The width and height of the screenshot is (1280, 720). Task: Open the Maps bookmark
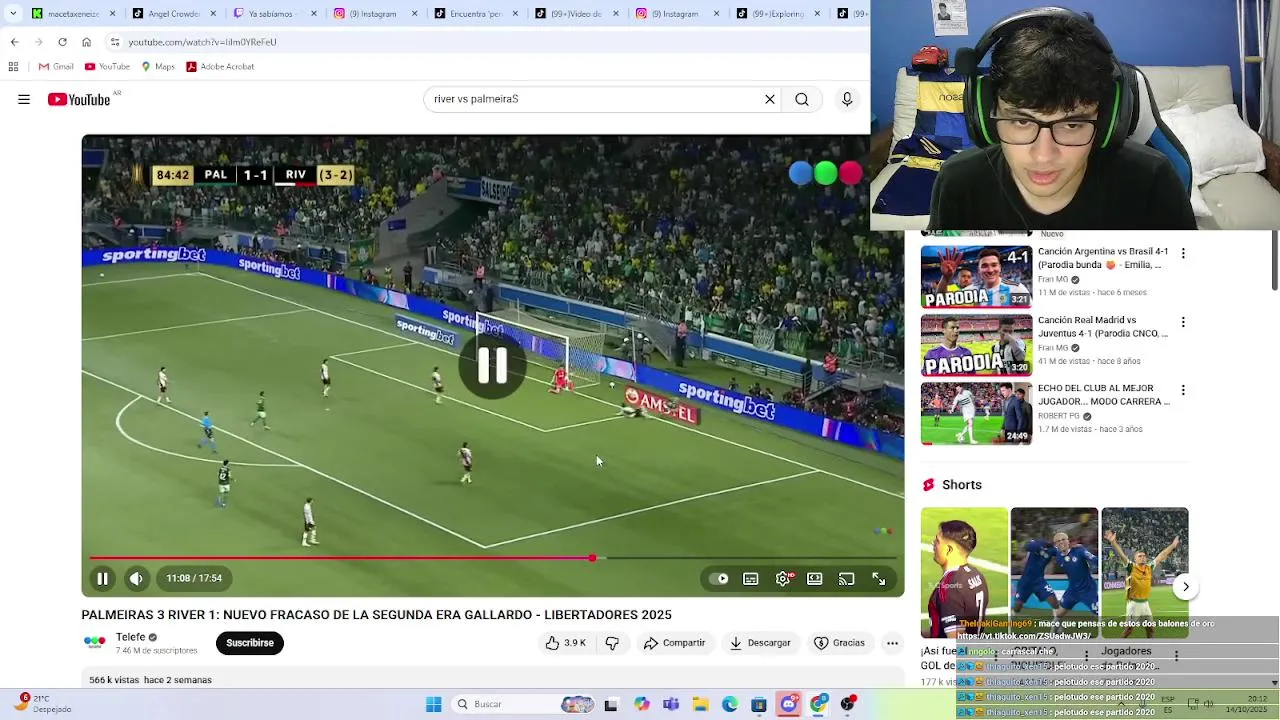[158, 67]
